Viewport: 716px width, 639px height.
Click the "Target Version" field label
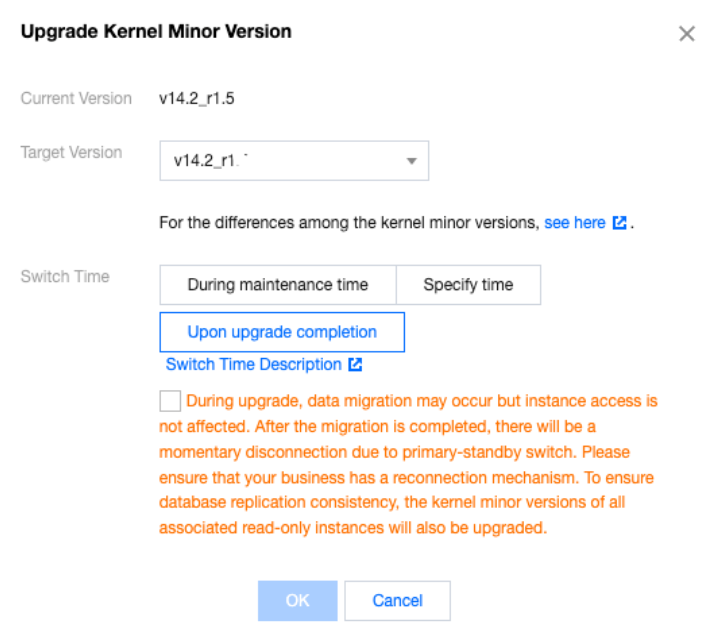pos(71,153)
